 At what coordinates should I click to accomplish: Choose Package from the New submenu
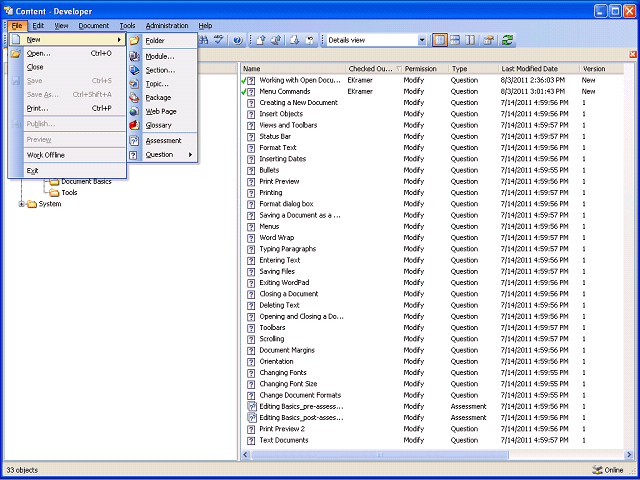(x=163, y=98)
